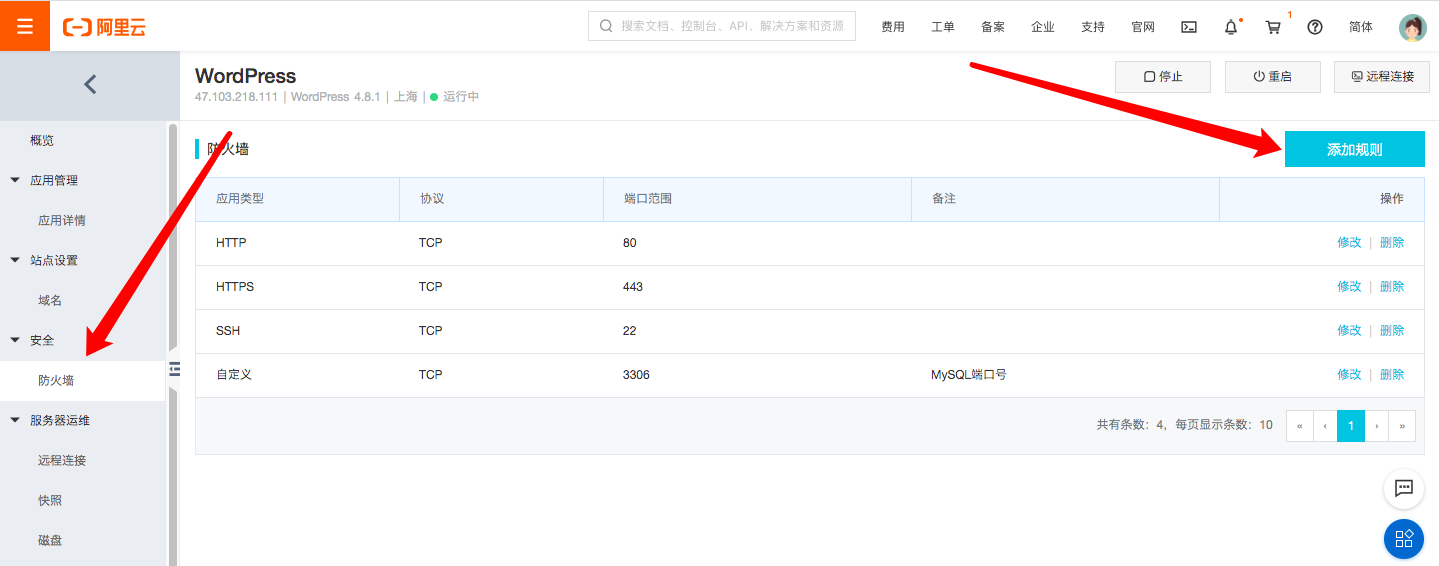Click the sidebar vertical scrollbar

173,344
